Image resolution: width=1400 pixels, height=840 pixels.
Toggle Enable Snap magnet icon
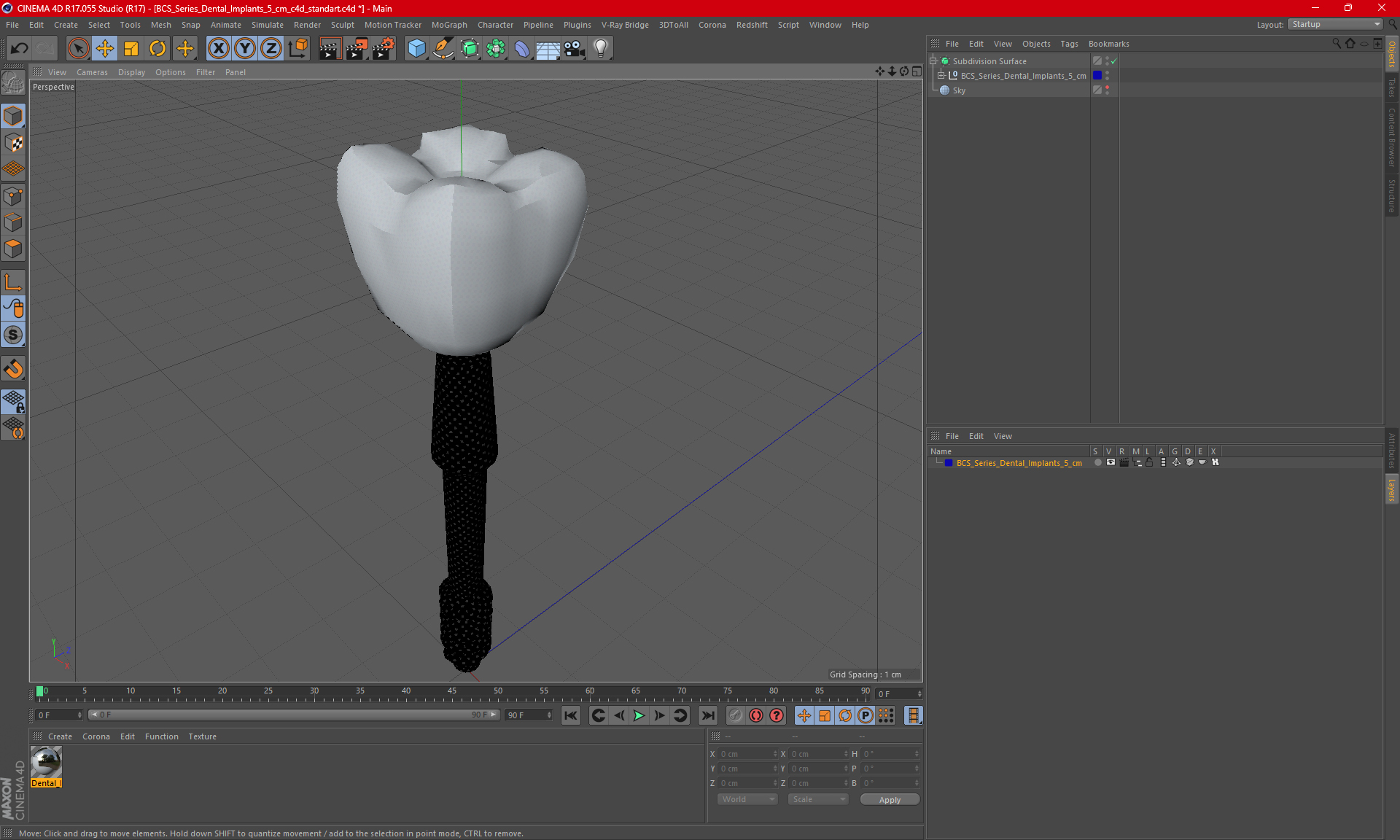pyautogui.click(x=13, y=369)
